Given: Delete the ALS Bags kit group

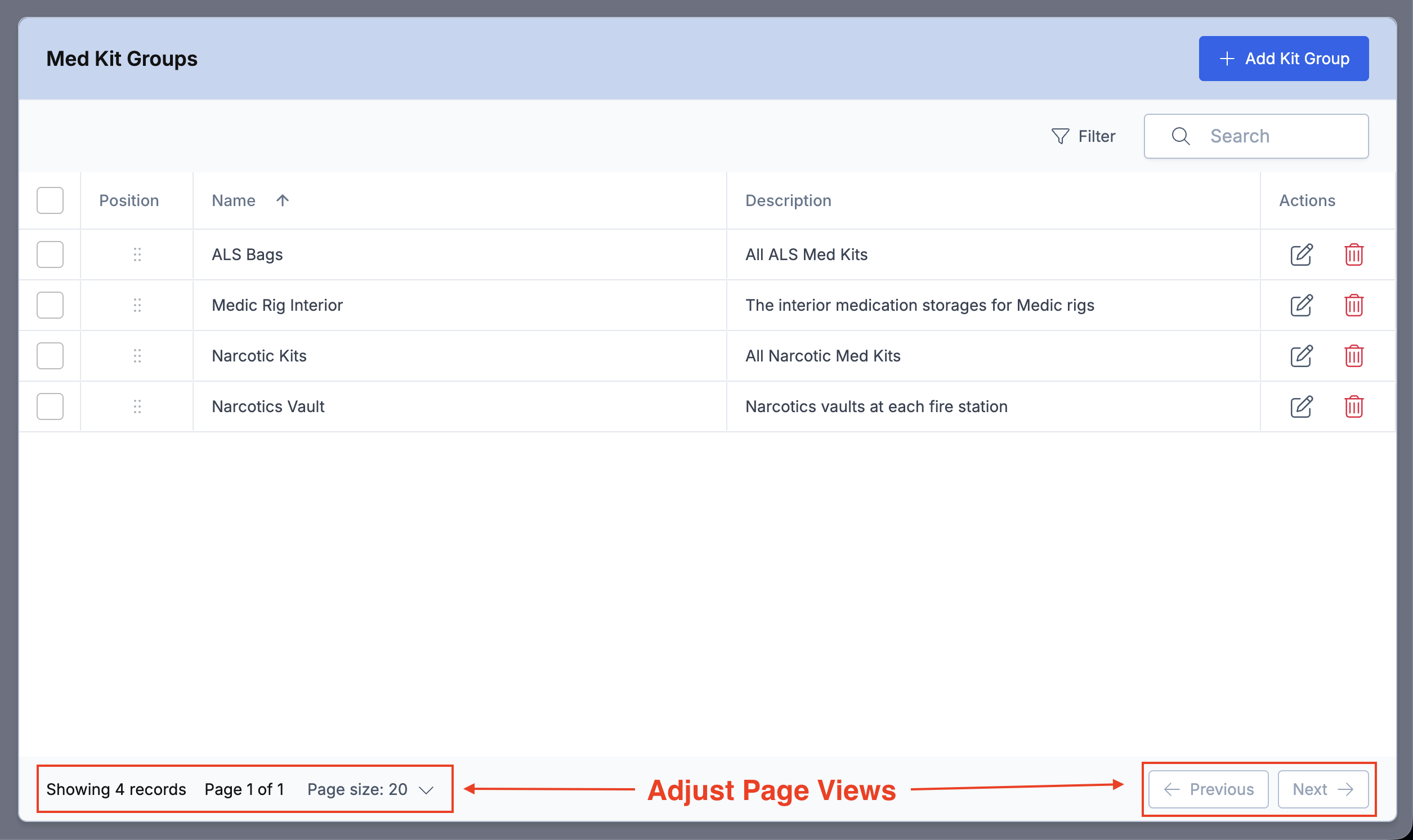Looking at the screenshot, I should pyautogui.click(x=1353, y=254).
